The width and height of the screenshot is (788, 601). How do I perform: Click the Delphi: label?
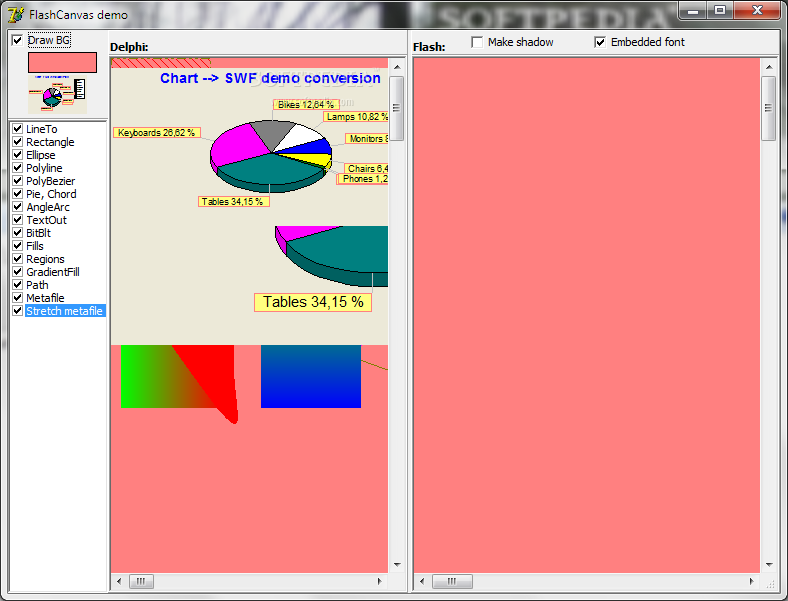129,47
